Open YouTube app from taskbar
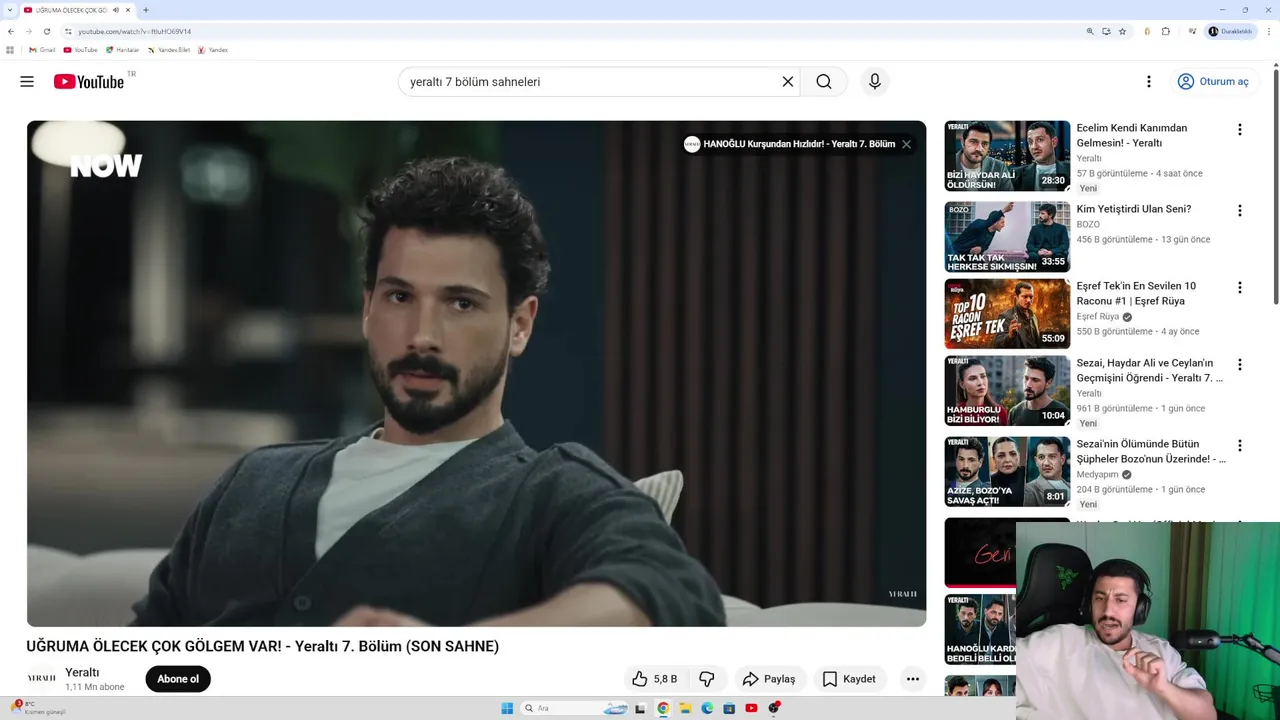This screenshot has width=1280, height=720. [x=751, y=708]
